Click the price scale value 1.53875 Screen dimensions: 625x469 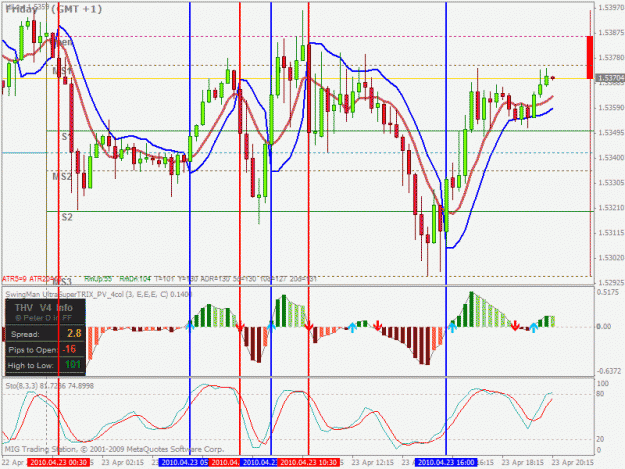pos(610,32)
